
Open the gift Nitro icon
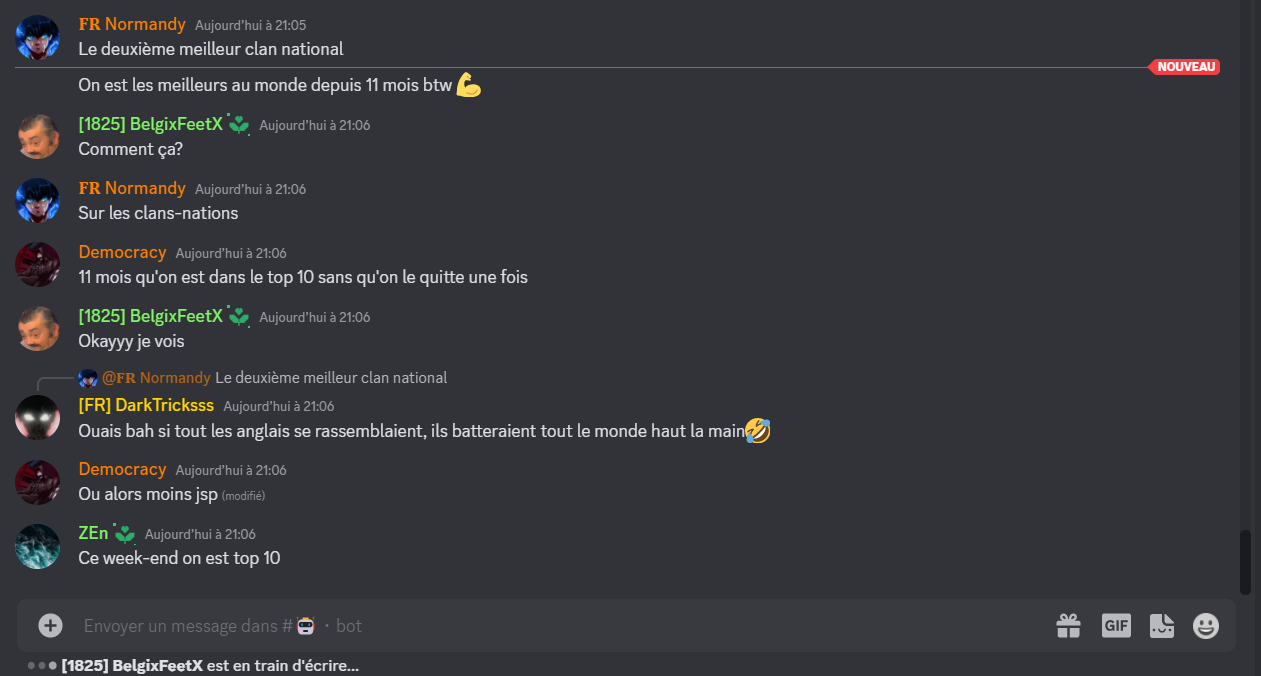coord(1069,626)
